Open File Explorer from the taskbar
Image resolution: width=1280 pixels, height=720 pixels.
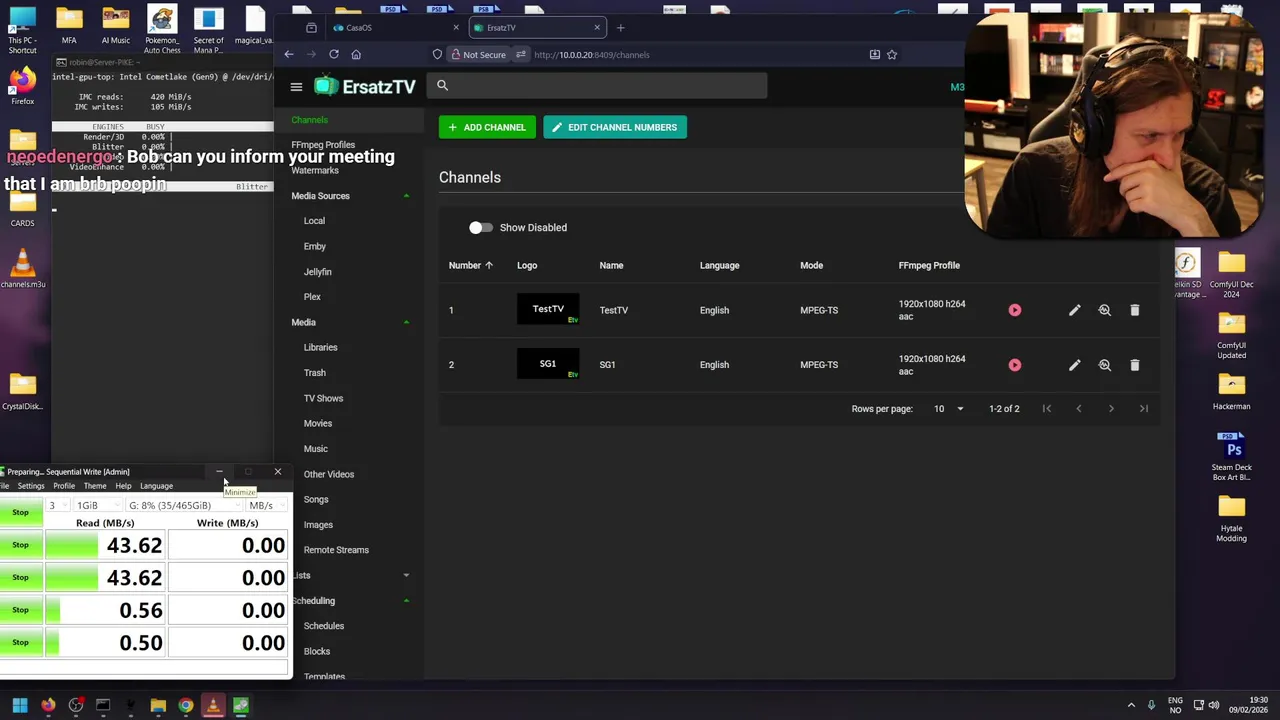coord(158,705)
